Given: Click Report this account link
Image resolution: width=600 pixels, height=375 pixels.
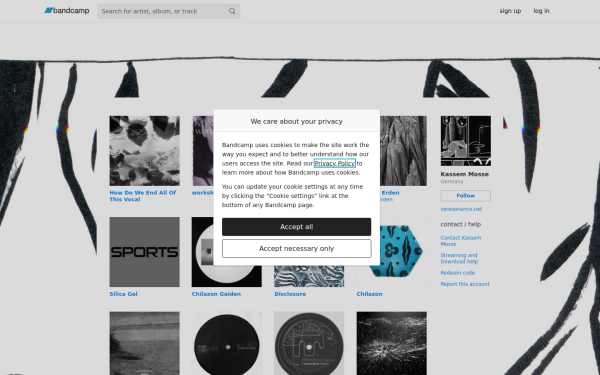Looking at the screenshot, I should point(465,284).
